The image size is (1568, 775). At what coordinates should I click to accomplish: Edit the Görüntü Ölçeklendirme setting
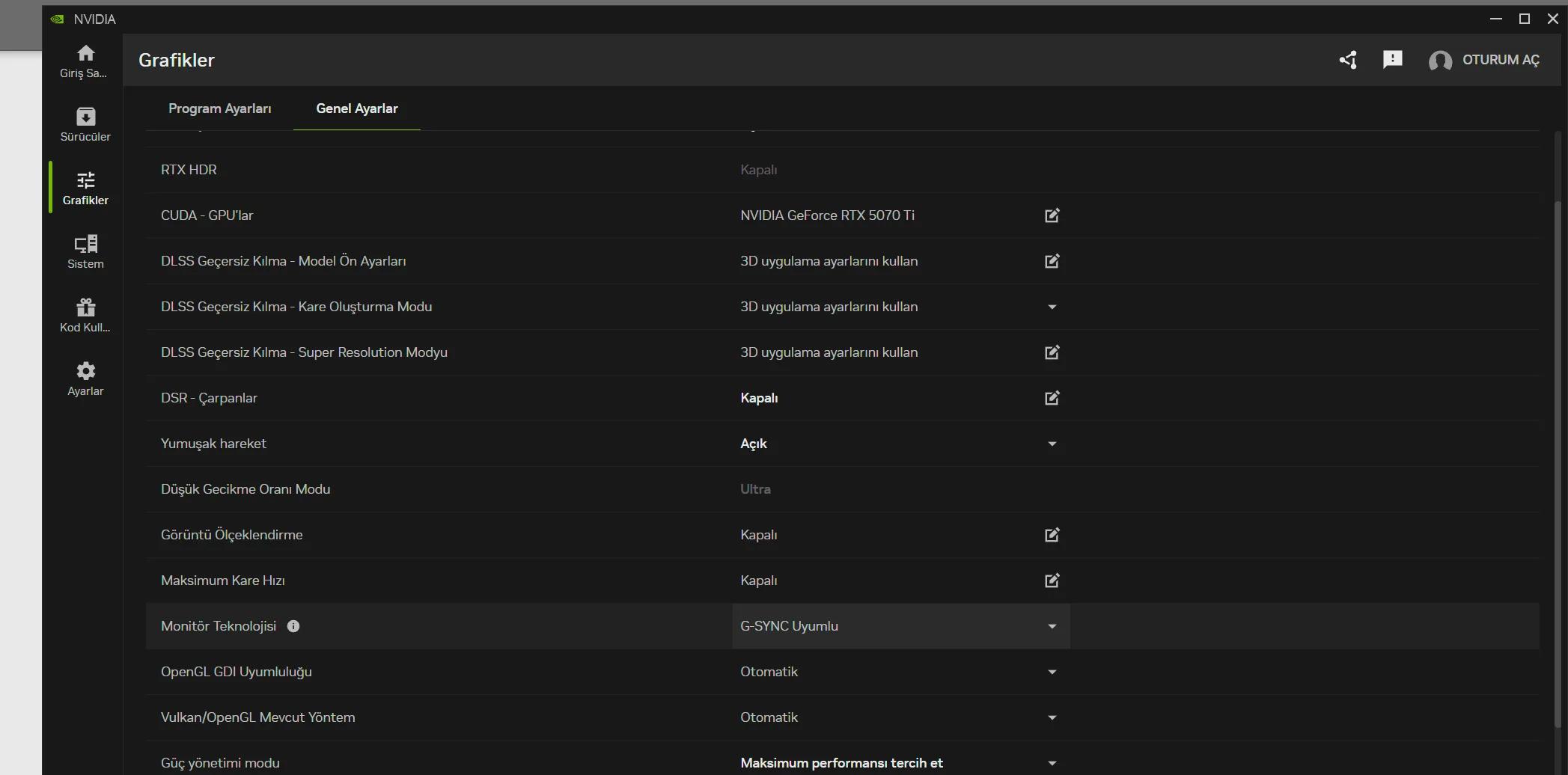[1052, 535]
